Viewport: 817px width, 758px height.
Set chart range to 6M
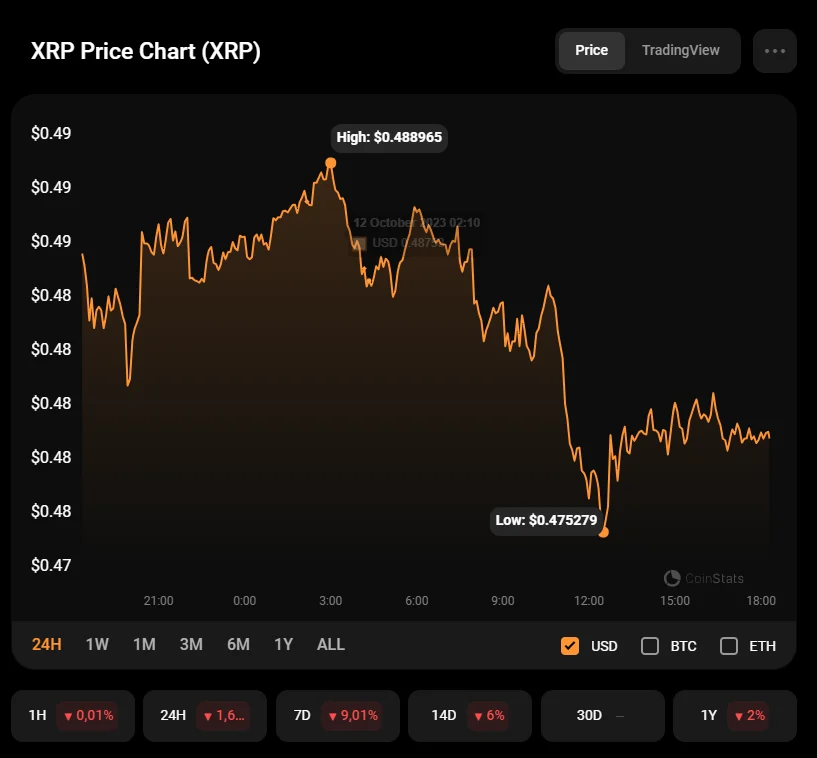238,644
